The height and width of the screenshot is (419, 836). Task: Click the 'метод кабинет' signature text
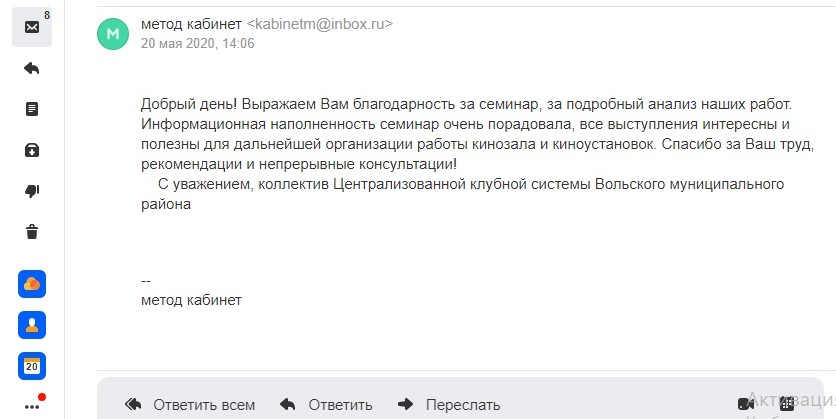coord(191,300)
